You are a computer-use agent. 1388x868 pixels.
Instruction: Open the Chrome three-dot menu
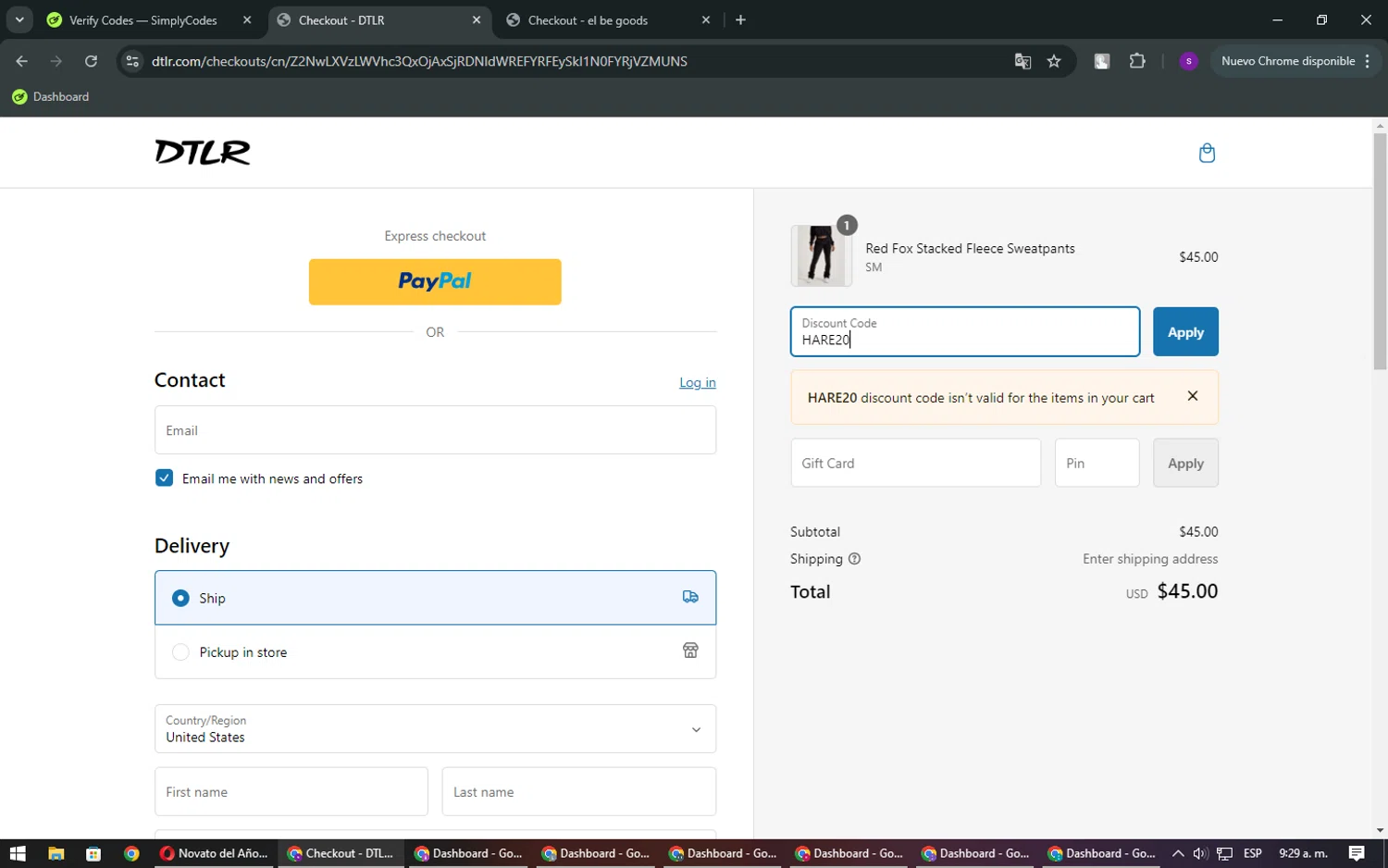click(1367, 61)
